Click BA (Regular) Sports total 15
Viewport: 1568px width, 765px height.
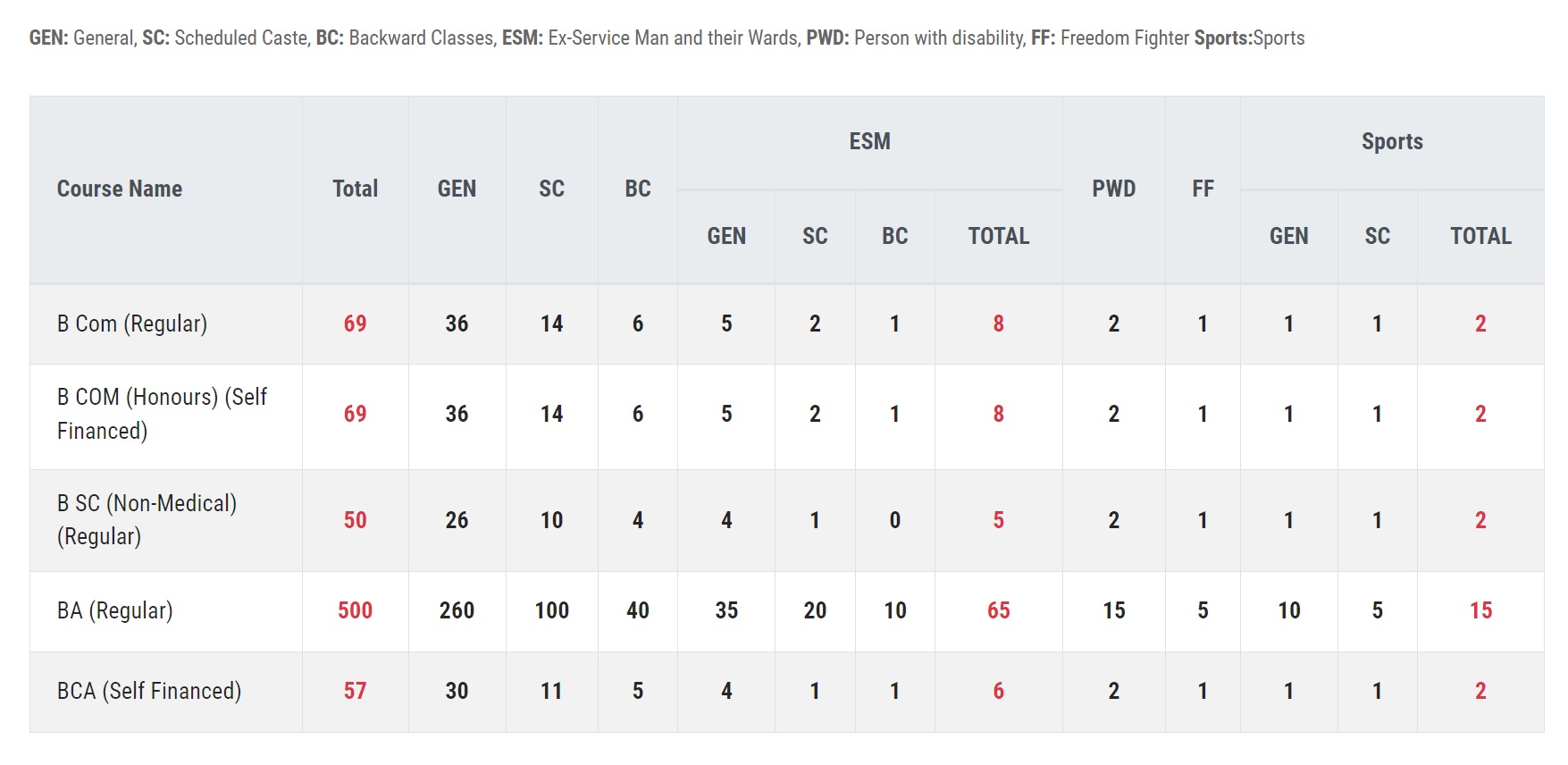click(x=1481, y=610)
